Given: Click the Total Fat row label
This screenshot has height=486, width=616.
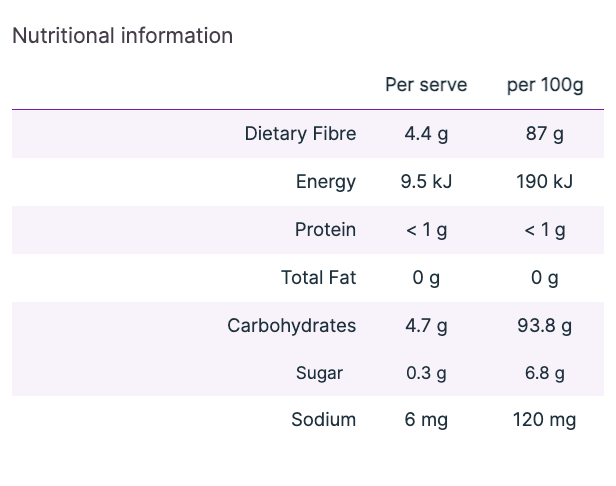Looking at the screenshot, I should 318,278.
